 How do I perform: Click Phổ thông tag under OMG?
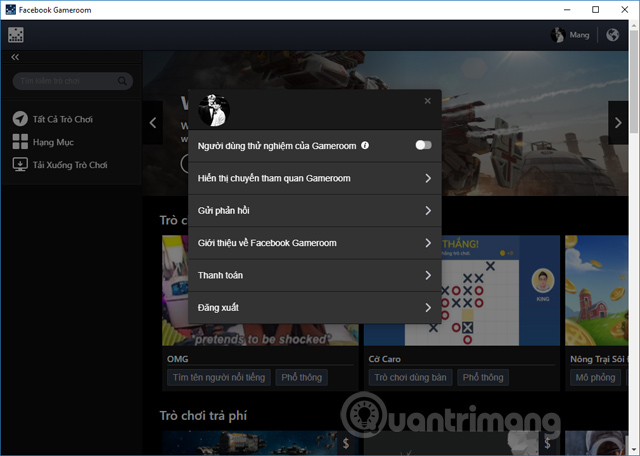click(302, 378)
